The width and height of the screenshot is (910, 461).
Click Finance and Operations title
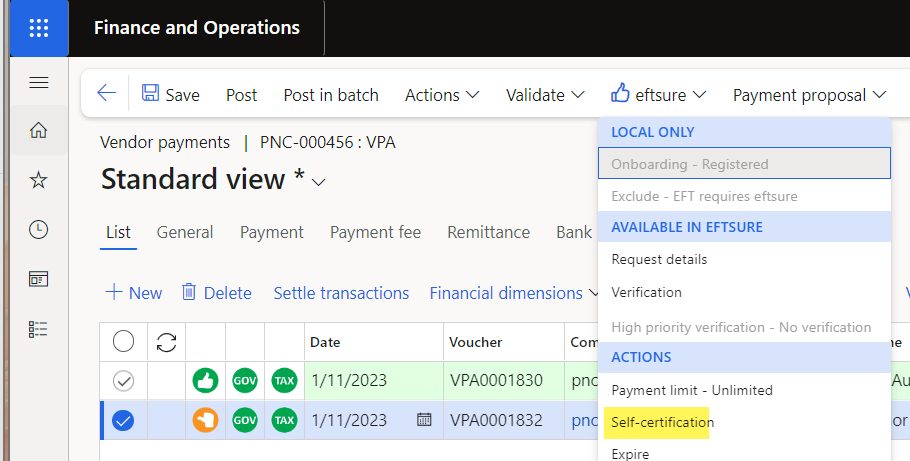[x=197, y=28]
